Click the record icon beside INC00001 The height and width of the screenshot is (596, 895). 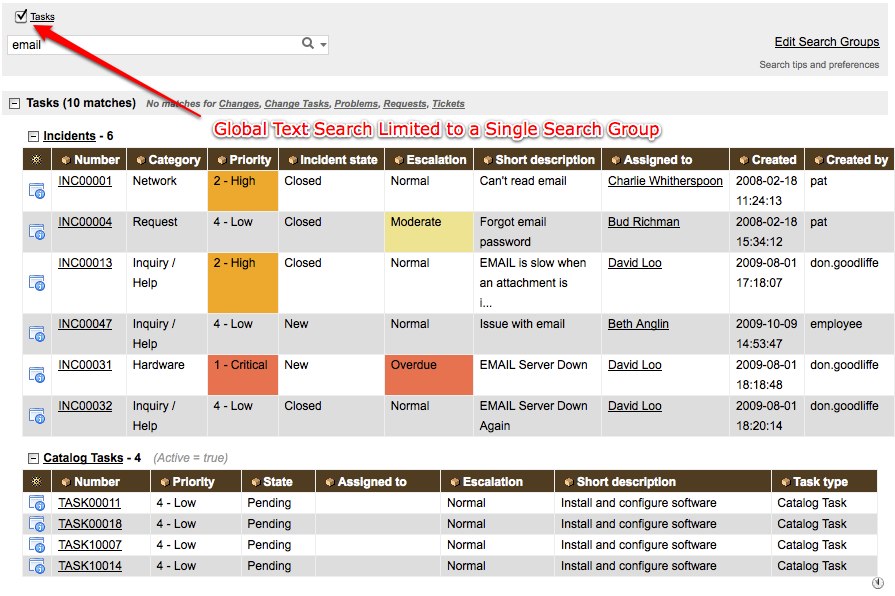point(37,190)
